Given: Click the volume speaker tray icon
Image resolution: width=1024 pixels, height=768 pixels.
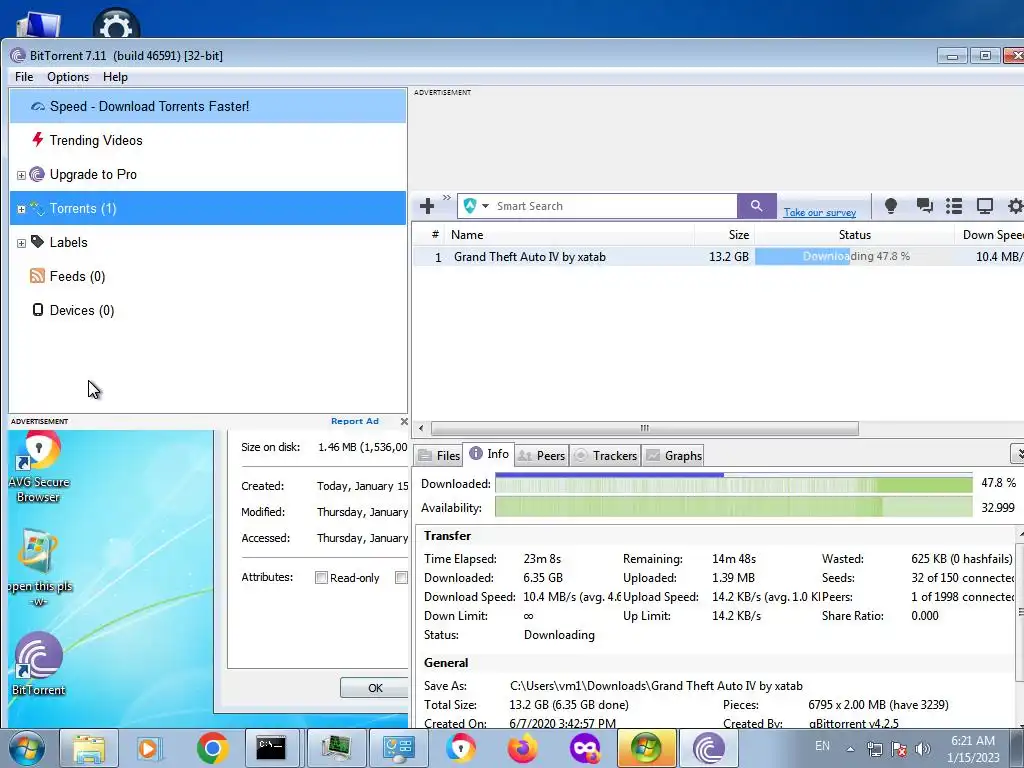Looking at the screenshot, I should (x=922, y=749).
